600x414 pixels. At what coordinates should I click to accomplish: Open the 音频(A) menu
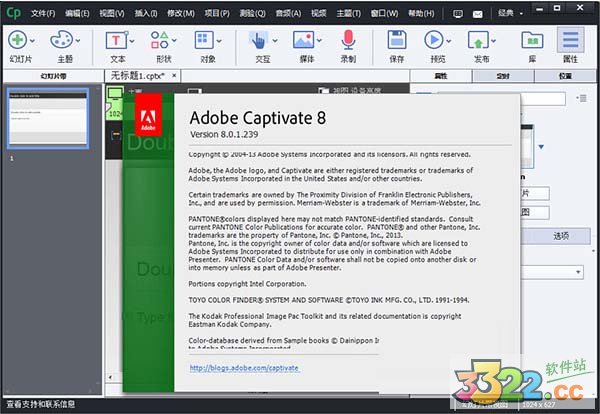point(289,13)
